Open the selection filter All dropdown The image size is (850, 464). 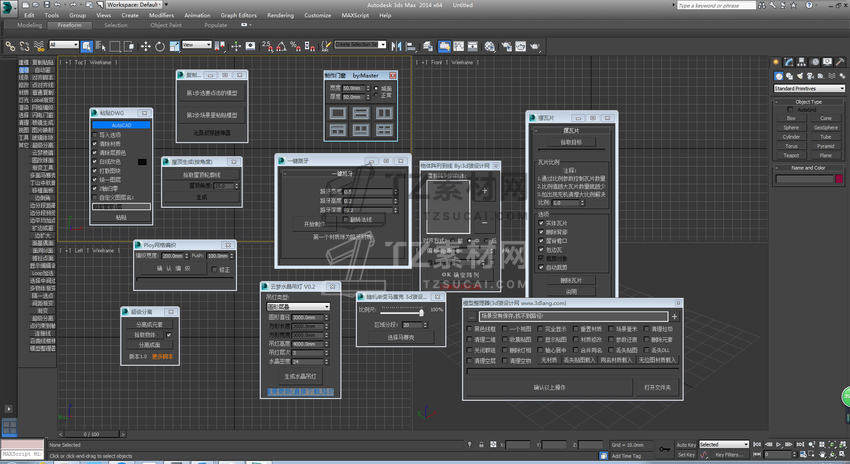64,44
